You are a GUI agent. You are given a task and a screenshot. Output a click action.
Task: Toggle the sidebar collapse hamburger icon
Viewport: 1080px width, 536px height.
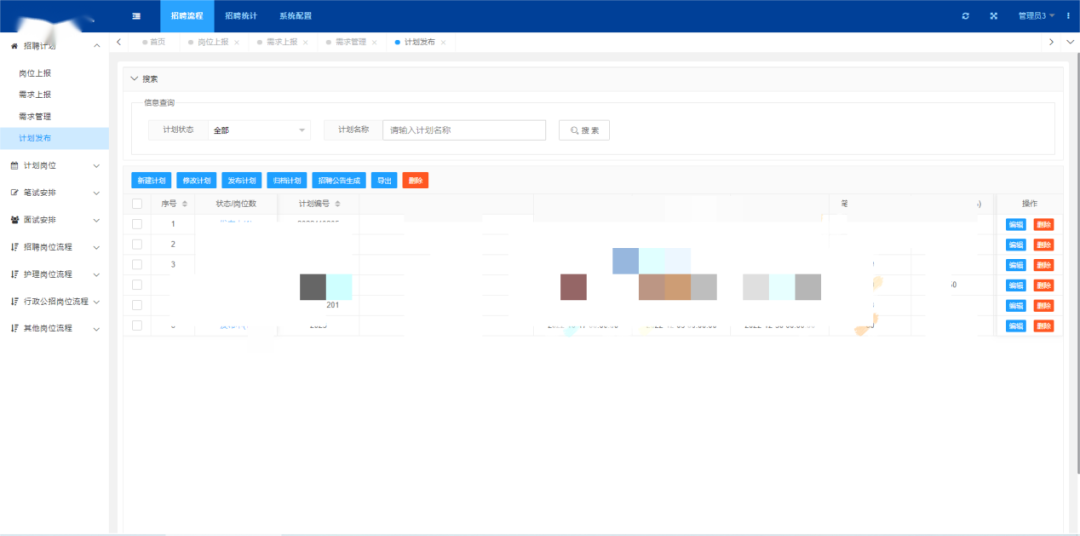tap(136, 16)
